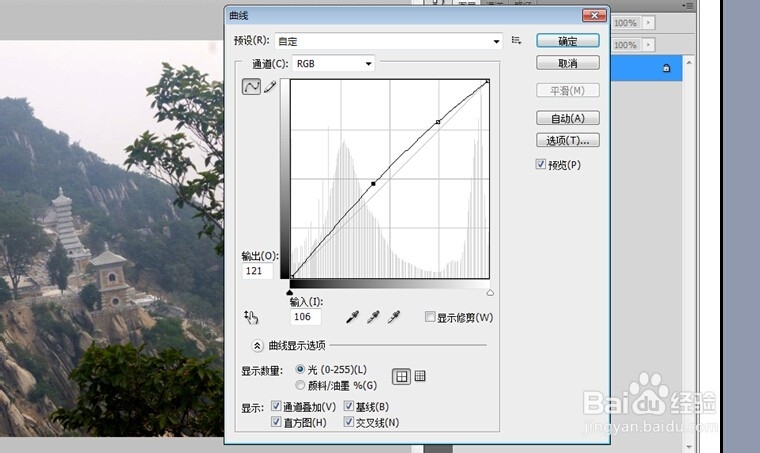Click the 选项(T)... options button
This screenshot has width=760, height=453.
[568, 140]
